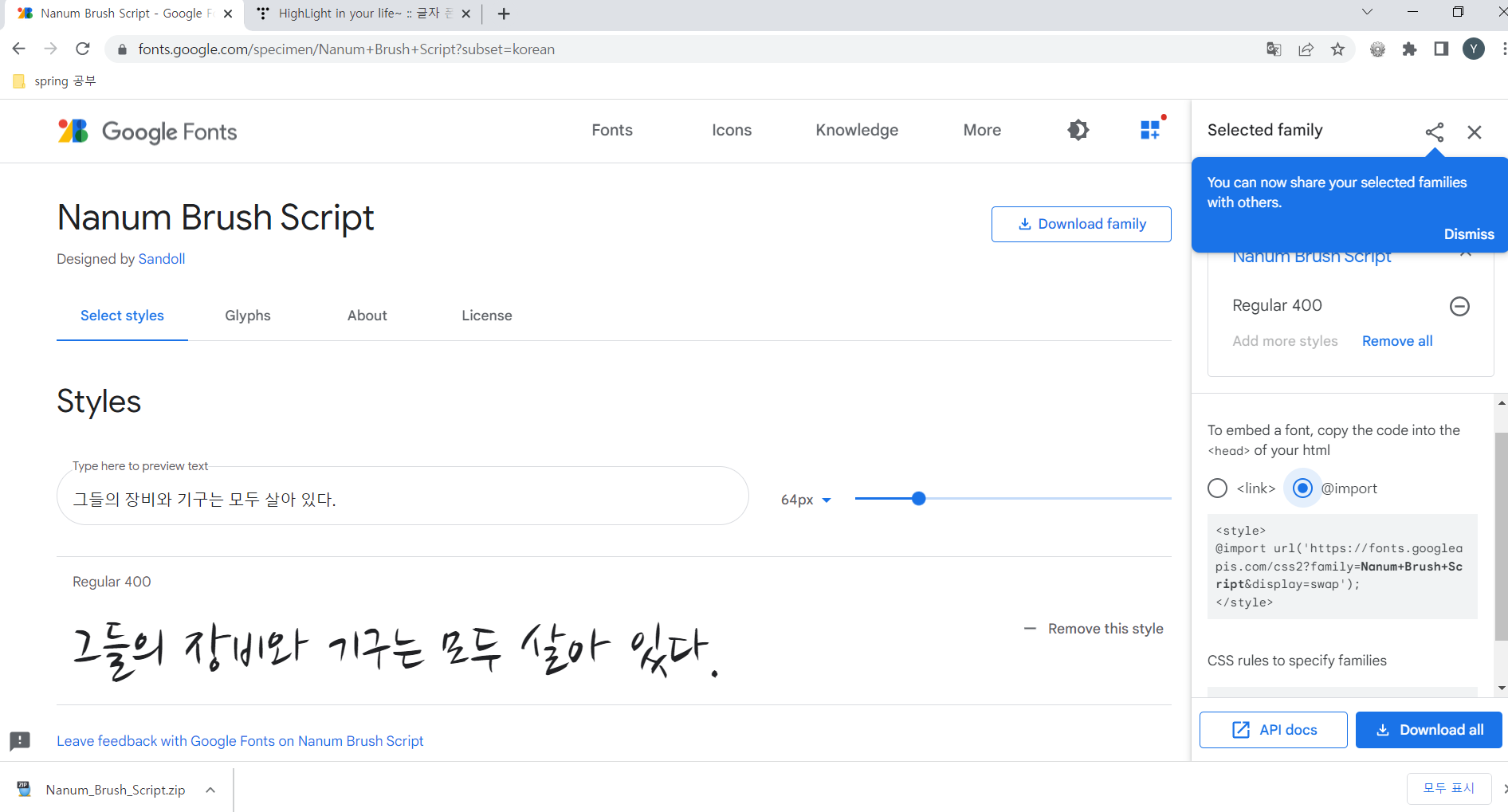Click the font size slider handle
This screenshot has height=812, width=1508.
[919, 499]
